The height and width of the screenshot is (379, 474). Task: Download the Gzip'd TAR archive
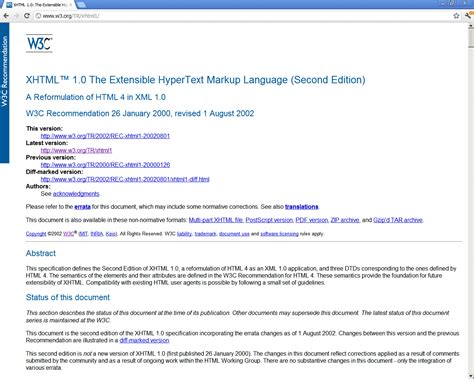tap(398, 220)
